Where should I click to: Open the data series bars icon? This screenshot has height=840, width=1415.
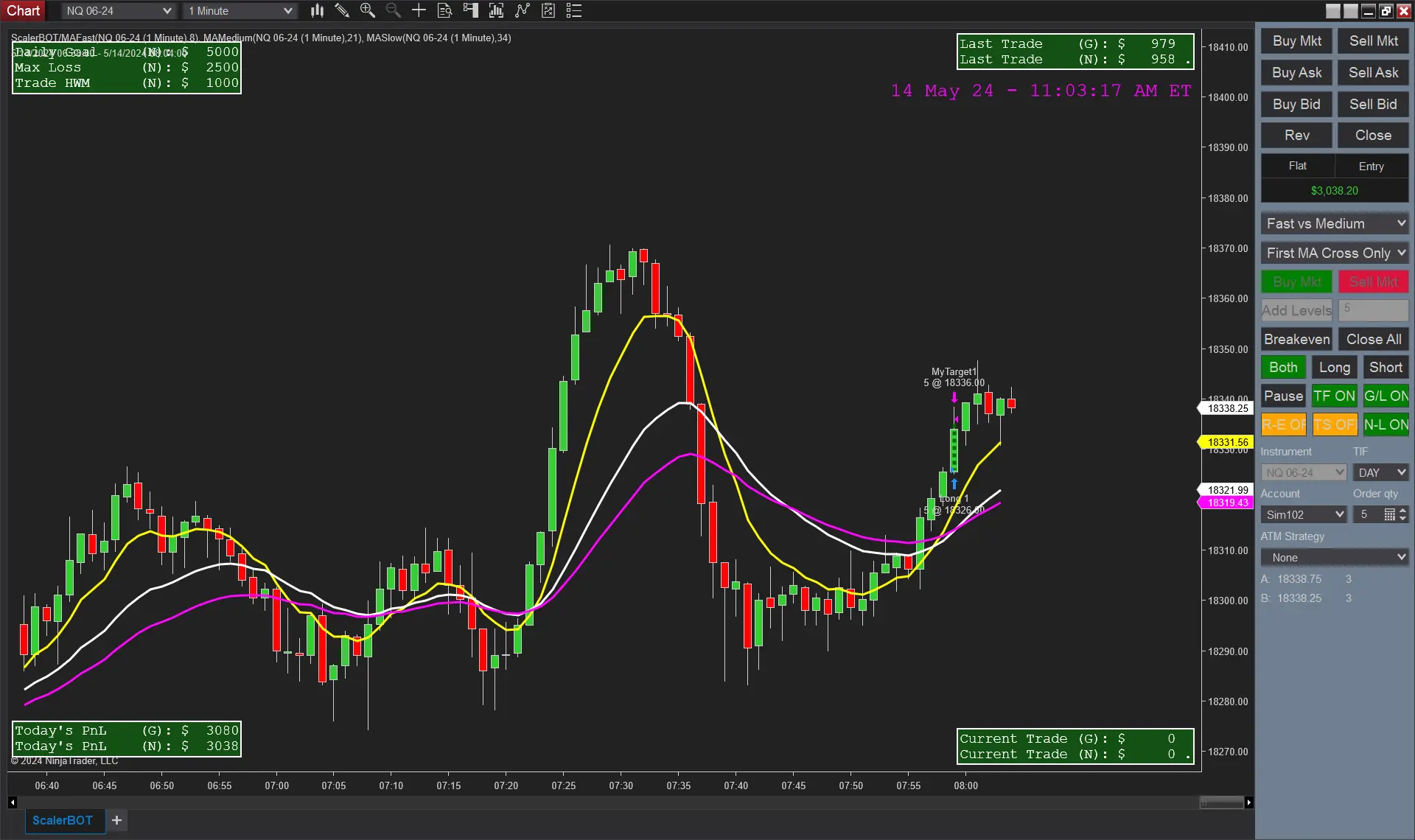(496, 10)
